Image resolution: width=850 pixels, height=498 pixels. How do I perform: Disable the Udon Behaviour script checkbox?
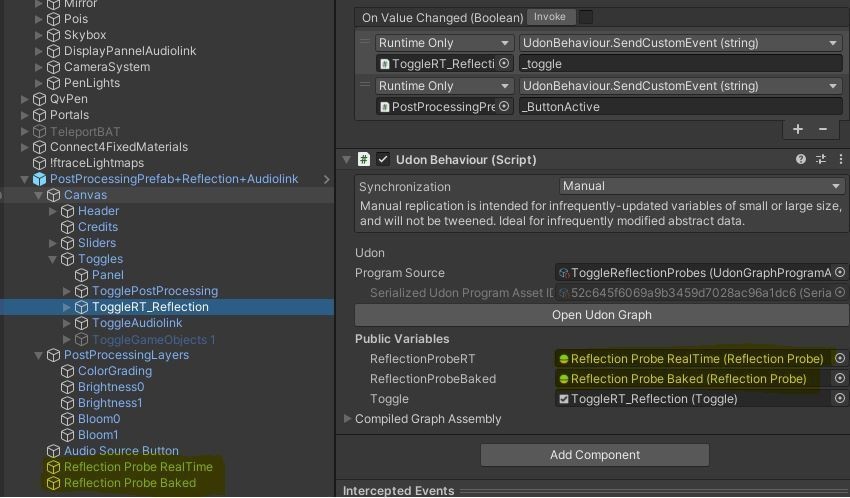pyautogui.click(x=383, y=159)
